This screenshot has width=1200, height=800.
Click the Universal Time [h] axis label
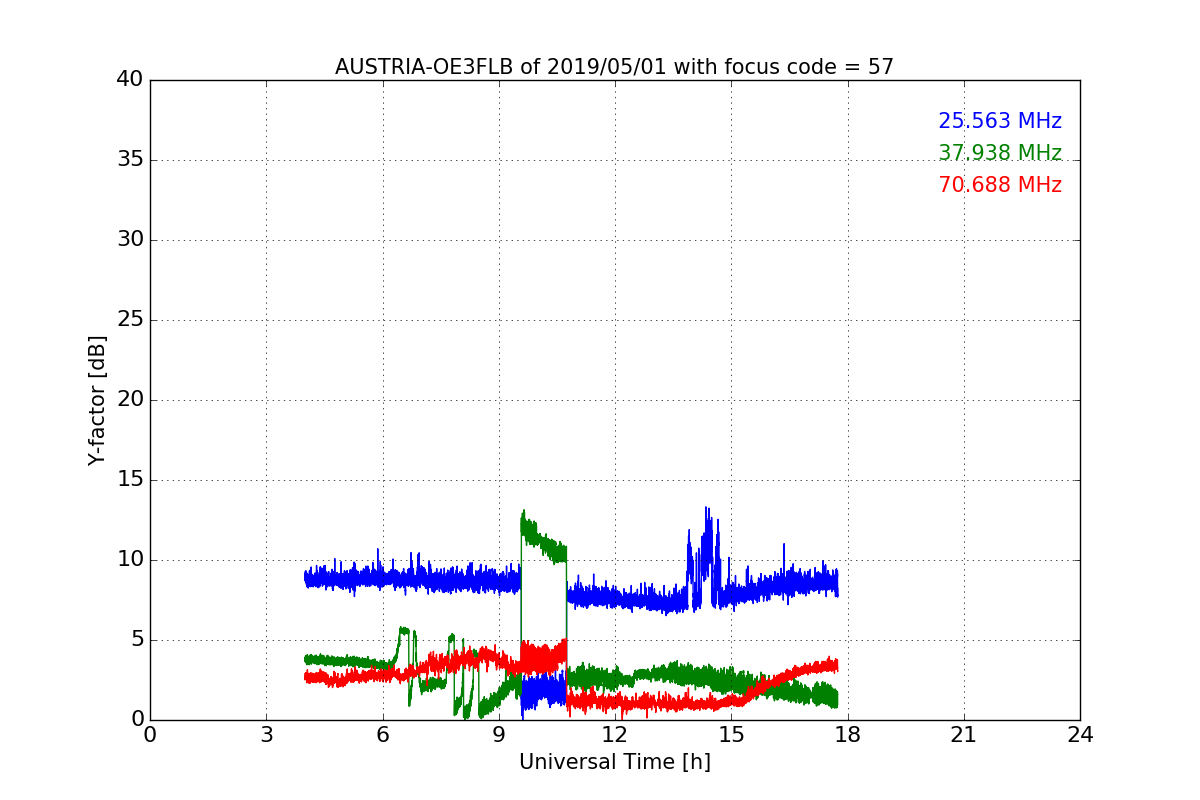[614, 762]
